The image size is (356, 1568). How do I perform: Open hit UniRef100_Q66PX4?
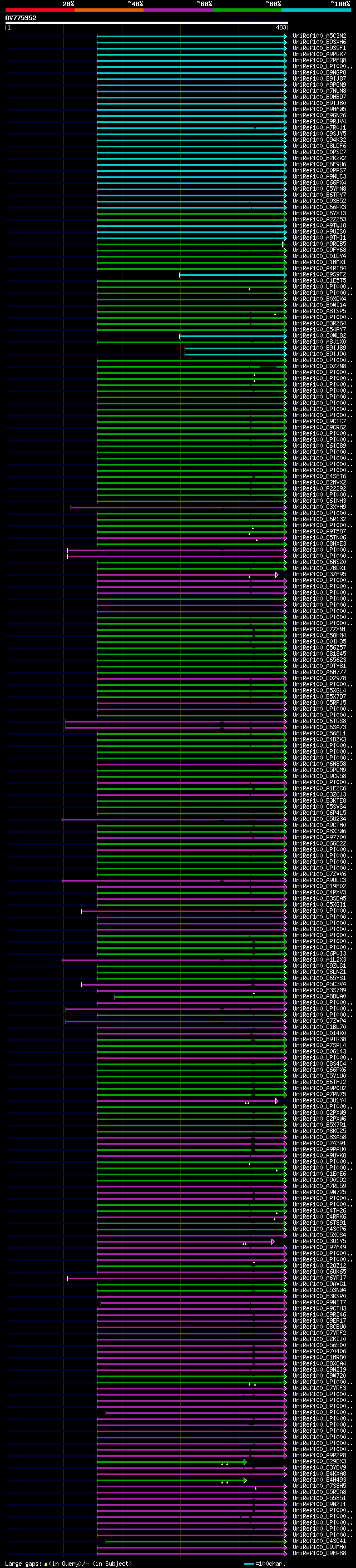click(x=319, y=182)
